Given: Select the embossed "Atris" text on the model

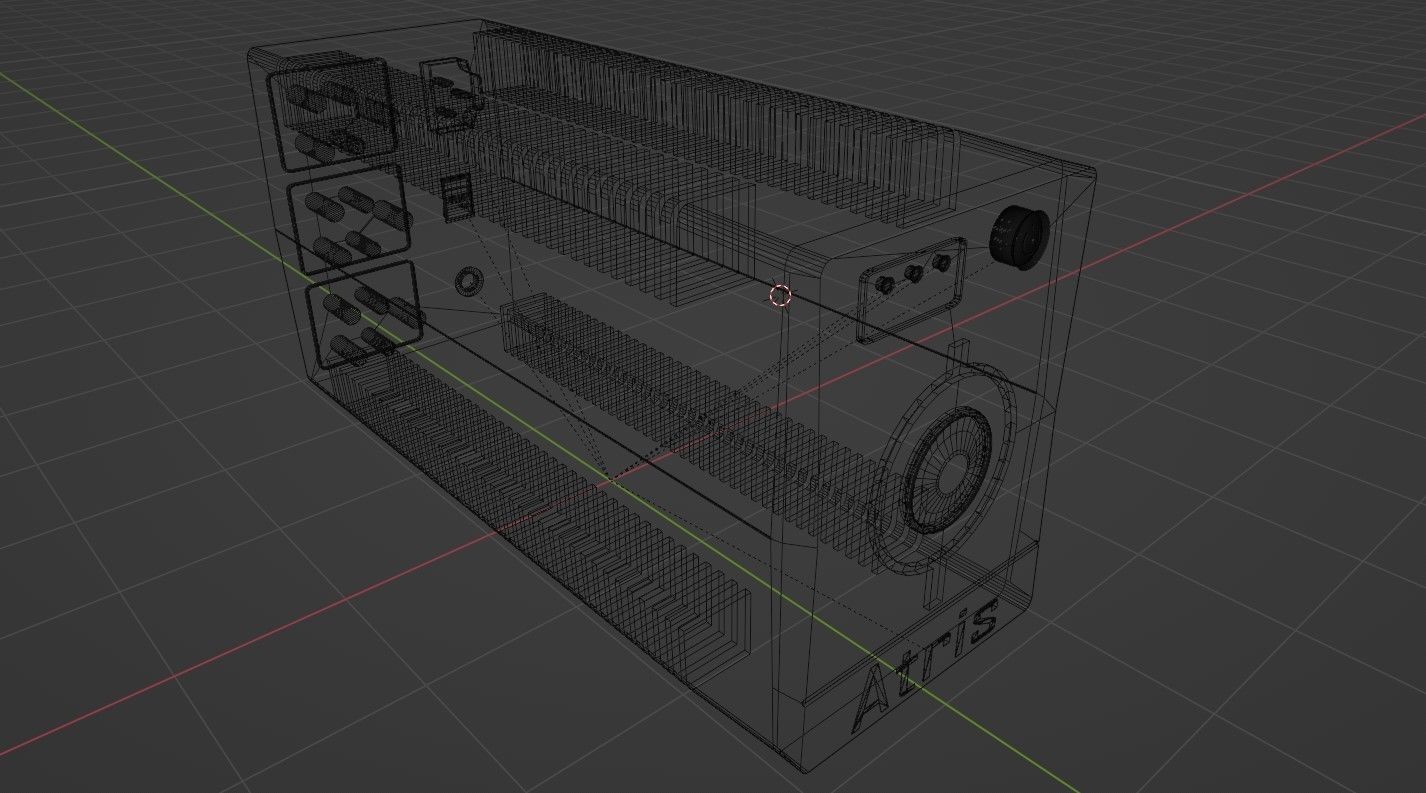Looking at the screenshot, I should tap(928, 665).
